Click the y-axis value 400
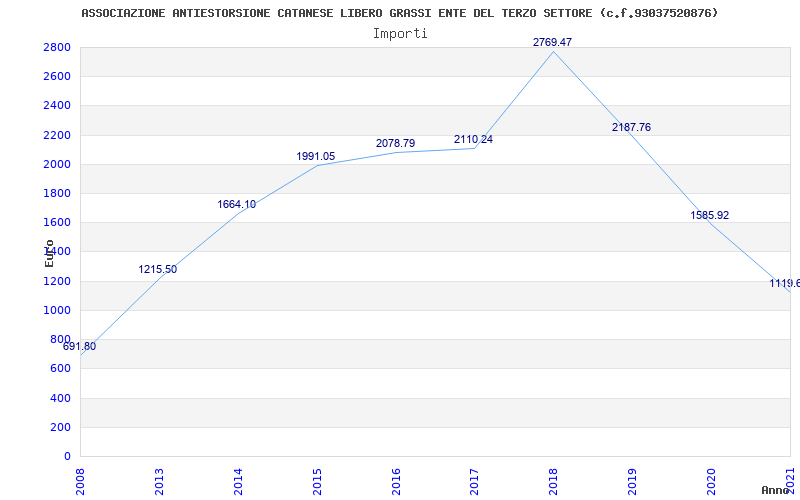 (x=60, y=398)
